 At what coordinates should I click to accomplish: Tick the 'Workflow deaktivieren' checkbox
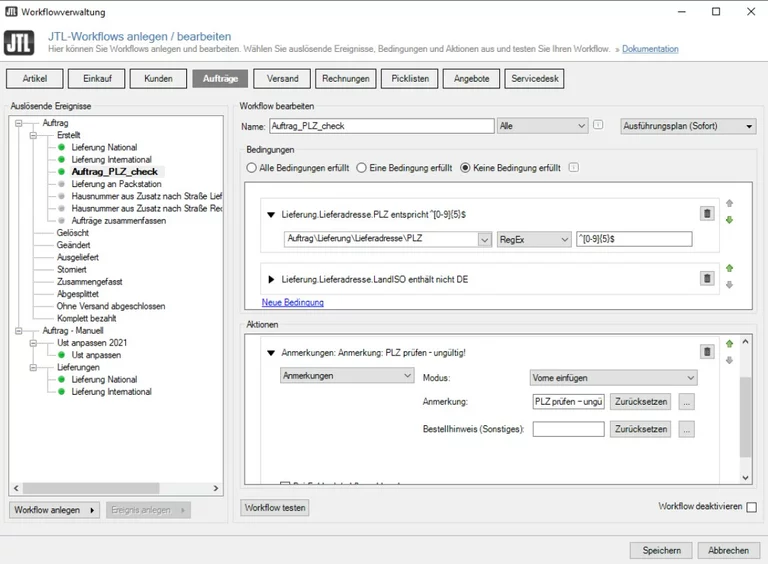[x=751, y=507]
